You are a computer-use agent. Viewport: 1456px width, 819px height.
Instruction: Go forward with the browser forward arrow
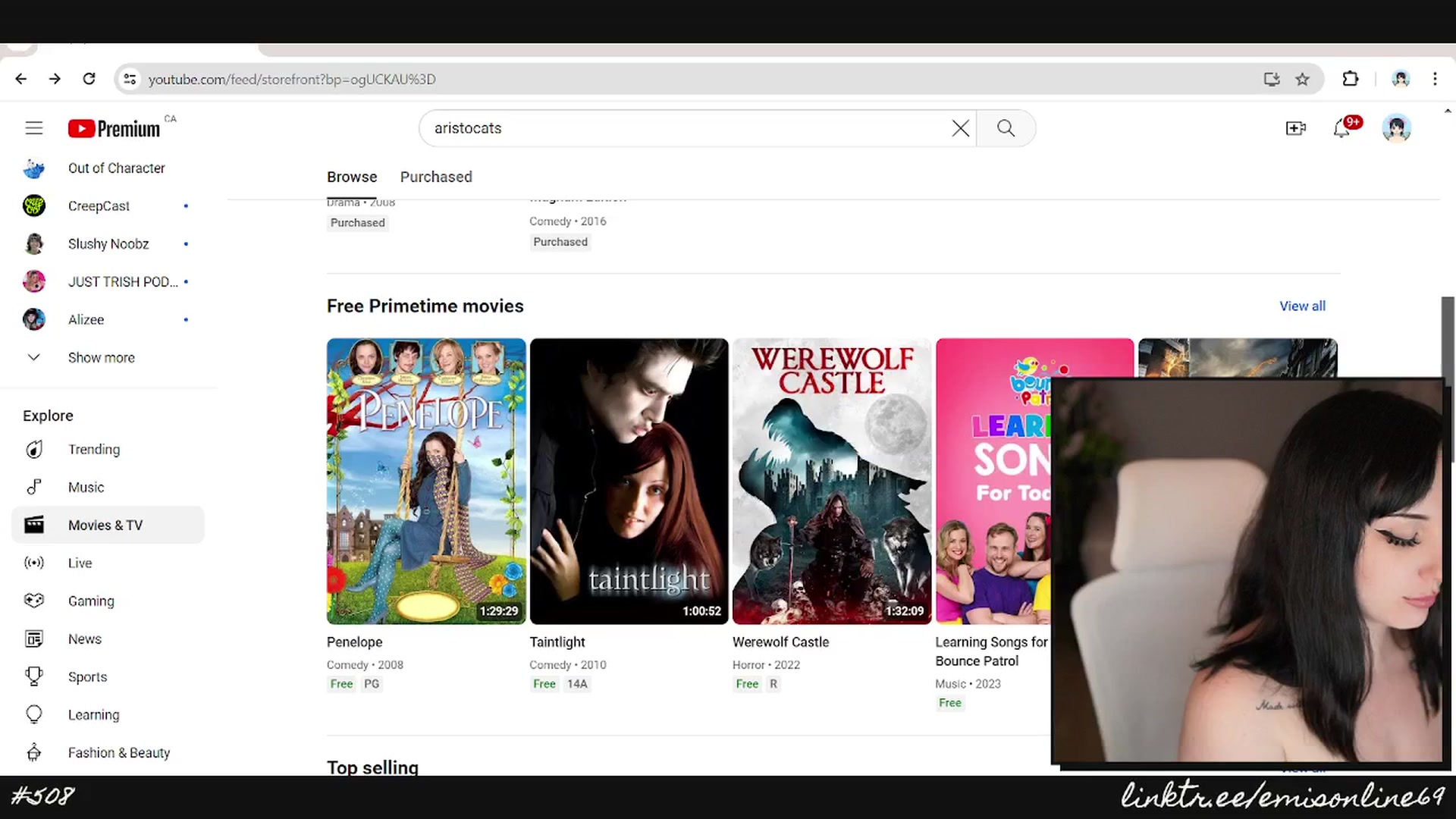pos(55,79)
